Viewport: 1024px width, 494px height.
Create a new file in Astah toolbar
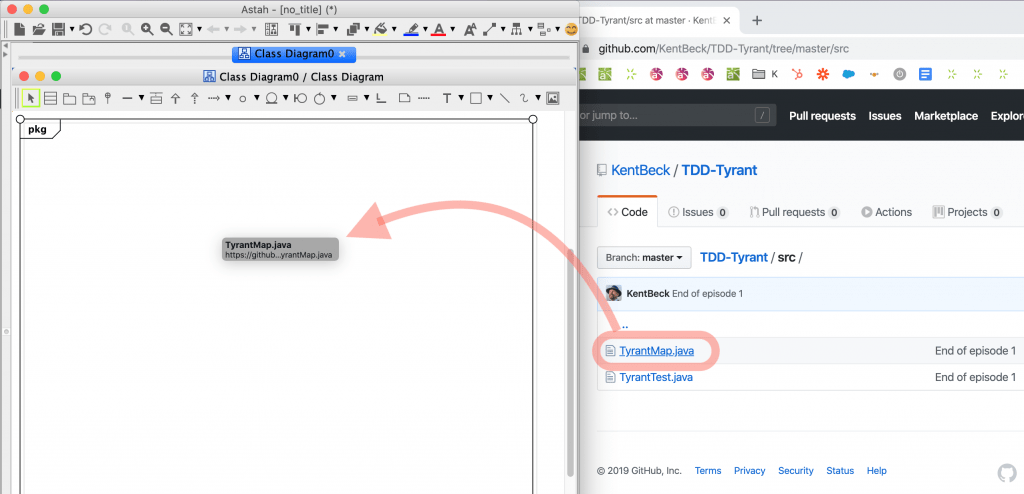(x=20, y=29)
